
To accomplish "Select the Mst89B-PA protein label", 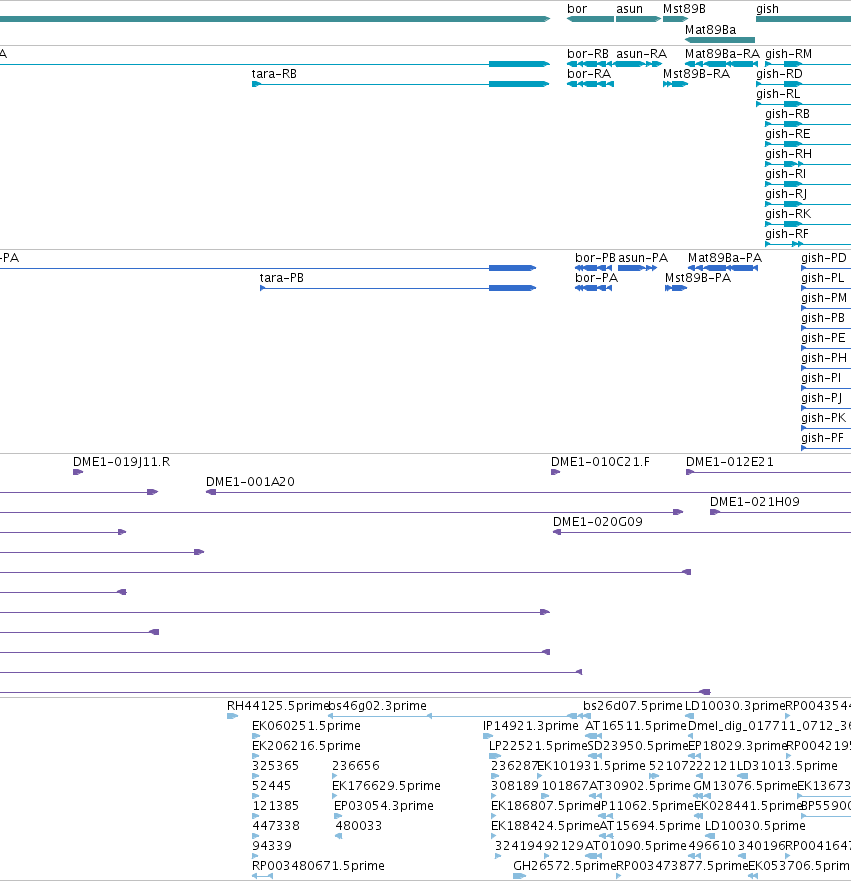I will coord(698,278).
